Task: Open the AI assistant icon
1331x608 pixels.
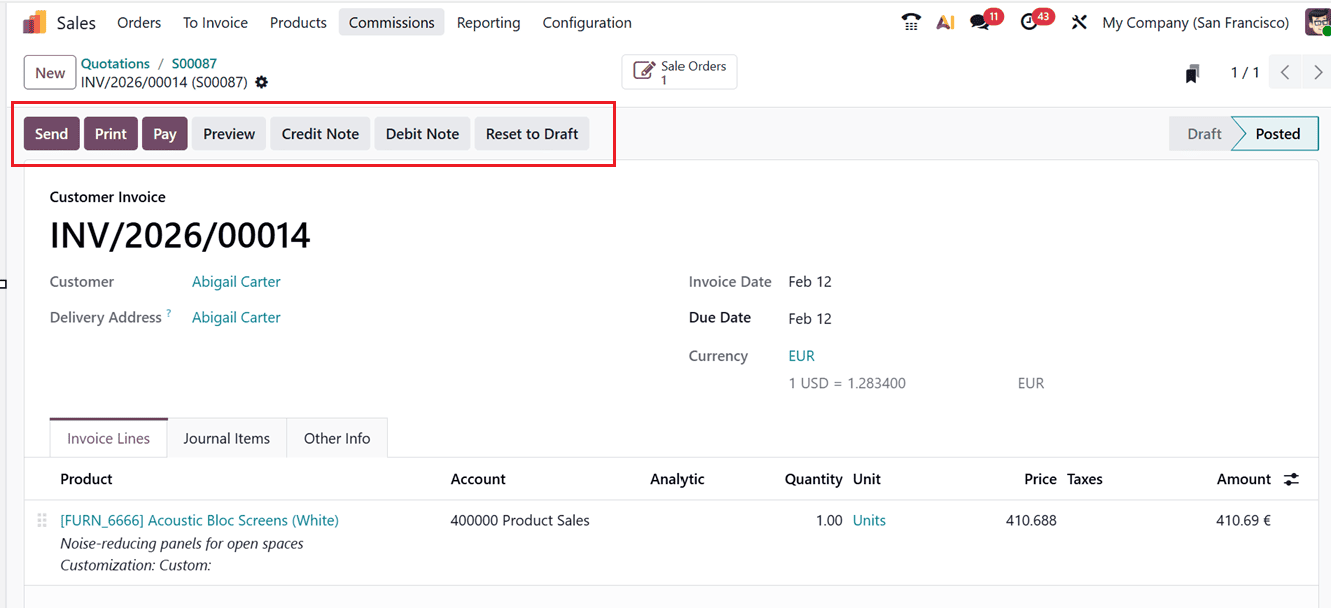Action: point(945,21)
